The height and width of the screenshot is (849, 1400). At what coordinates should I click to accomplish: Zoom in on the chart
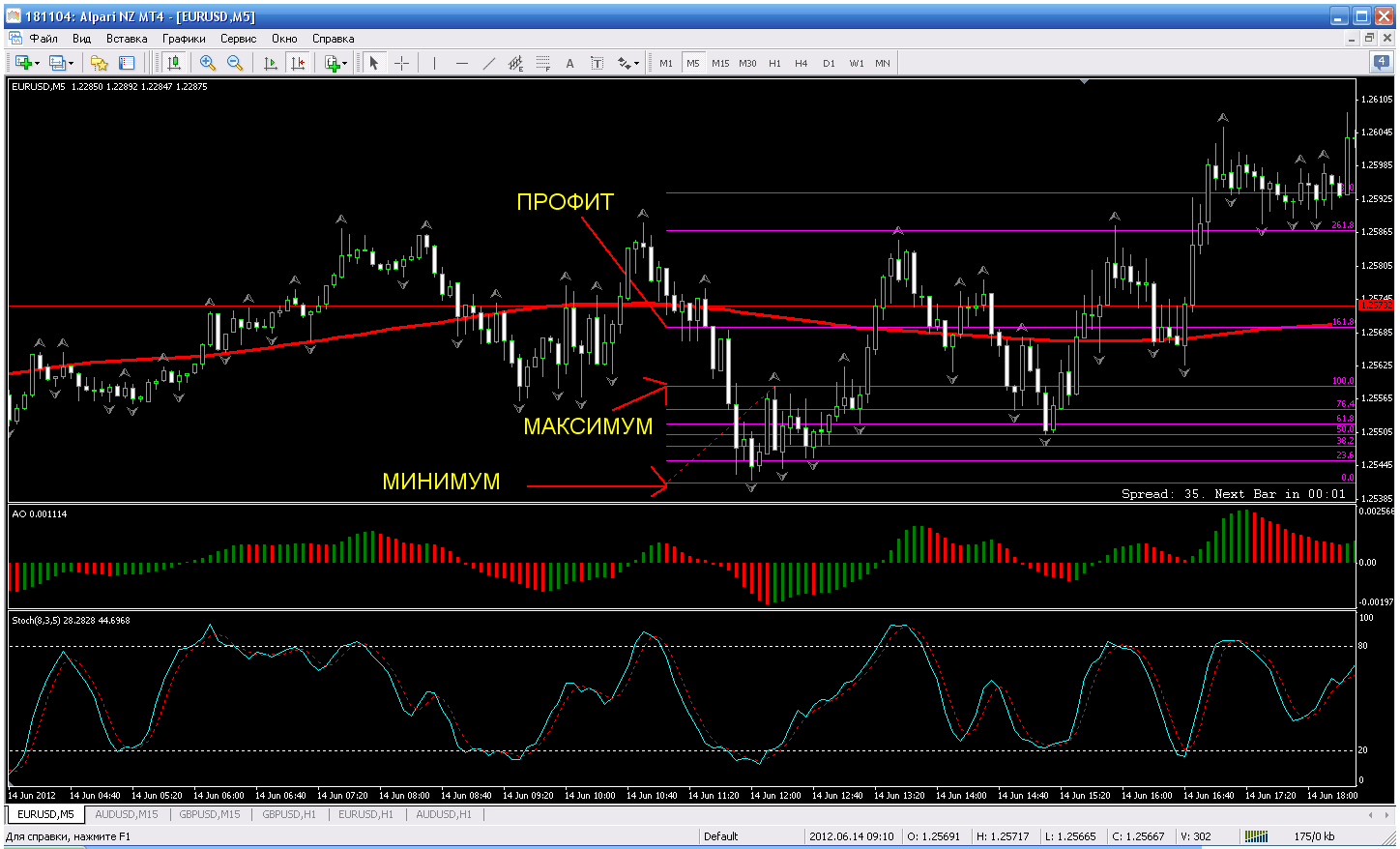coord(207,63)
